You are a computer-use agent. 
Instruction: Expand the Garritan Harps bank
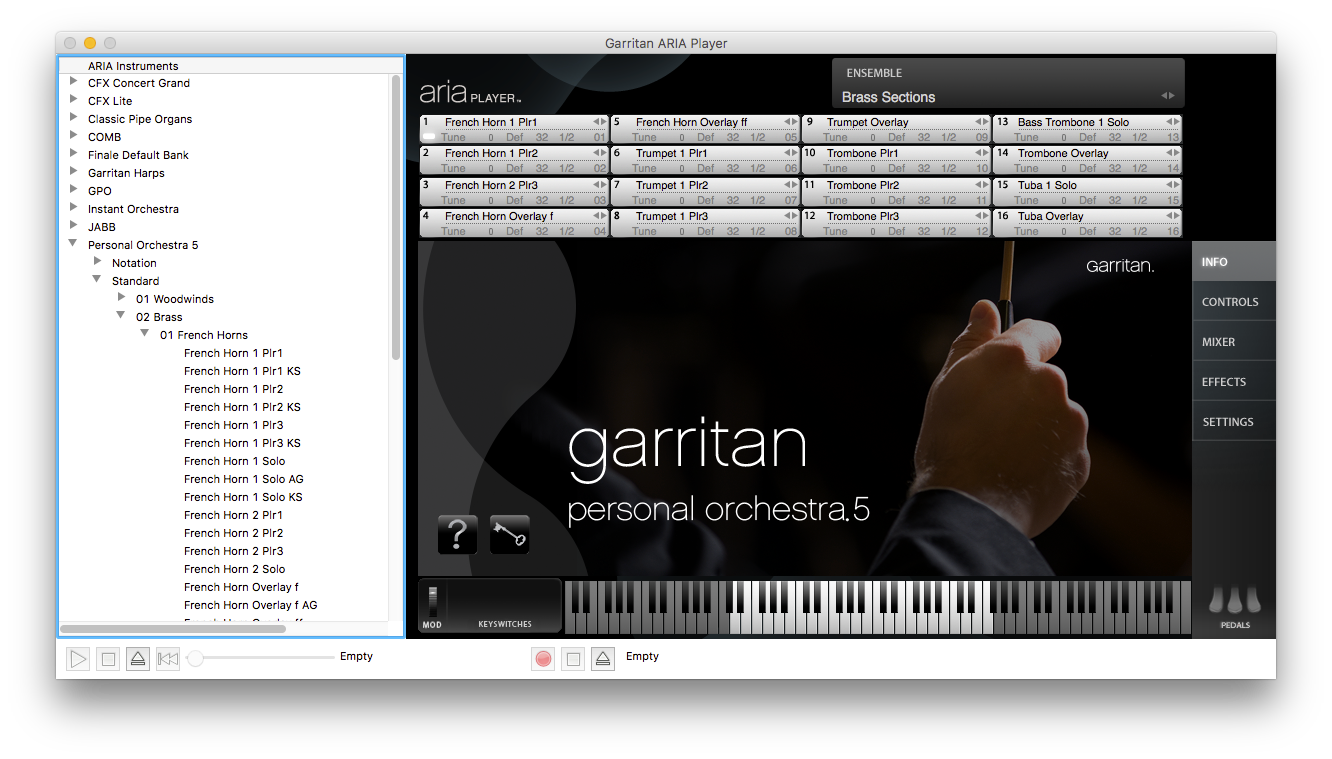74,173
